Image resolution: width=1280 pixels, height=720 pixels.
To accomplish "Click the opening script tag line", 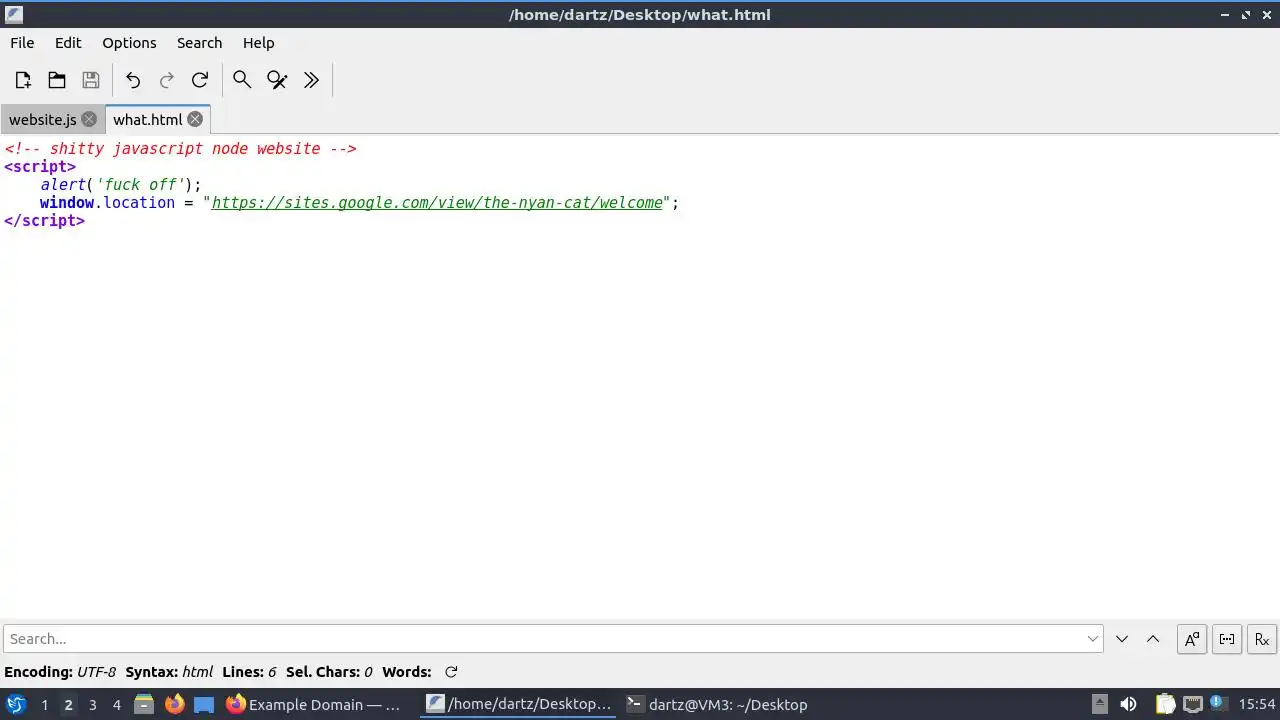I will 40,167.
